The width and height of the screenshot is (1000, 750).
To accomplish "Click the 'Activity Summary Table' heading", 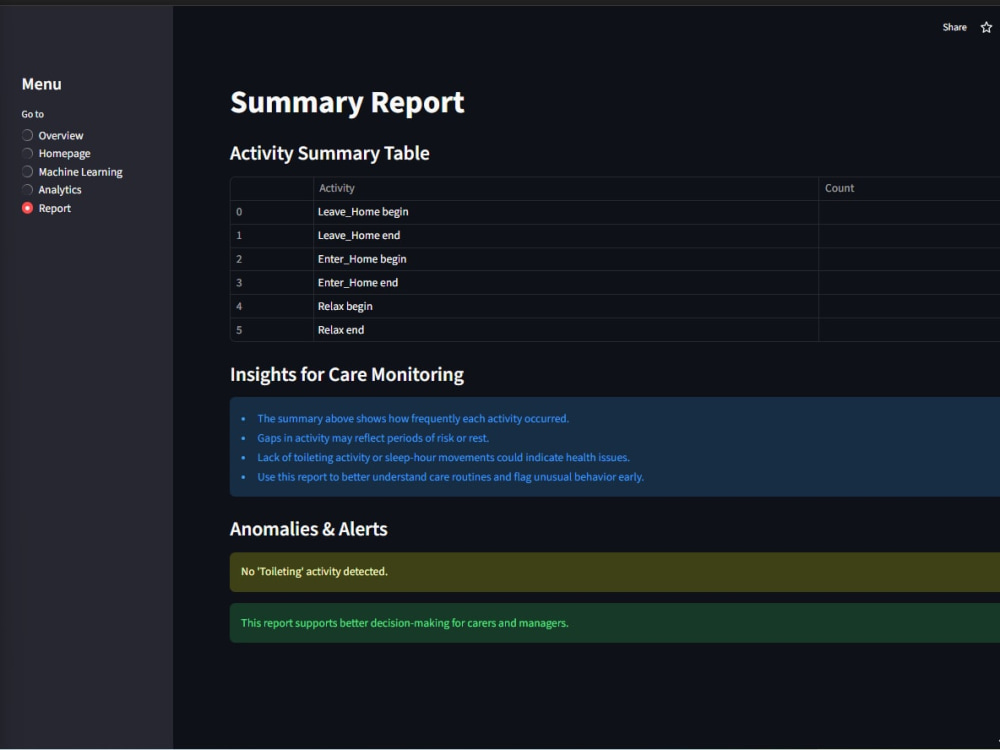I will [330, 154].
